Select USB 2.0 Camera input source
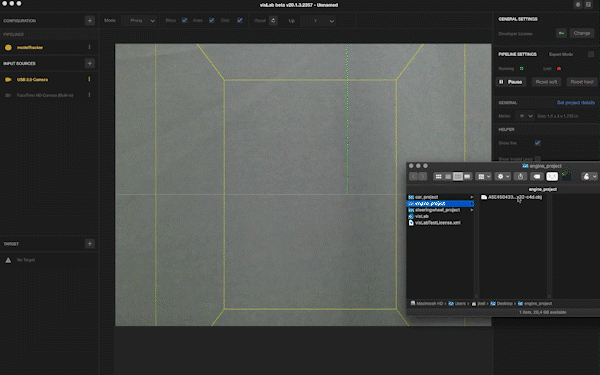This screenshot has width=600, height=375. pos(33,80)
